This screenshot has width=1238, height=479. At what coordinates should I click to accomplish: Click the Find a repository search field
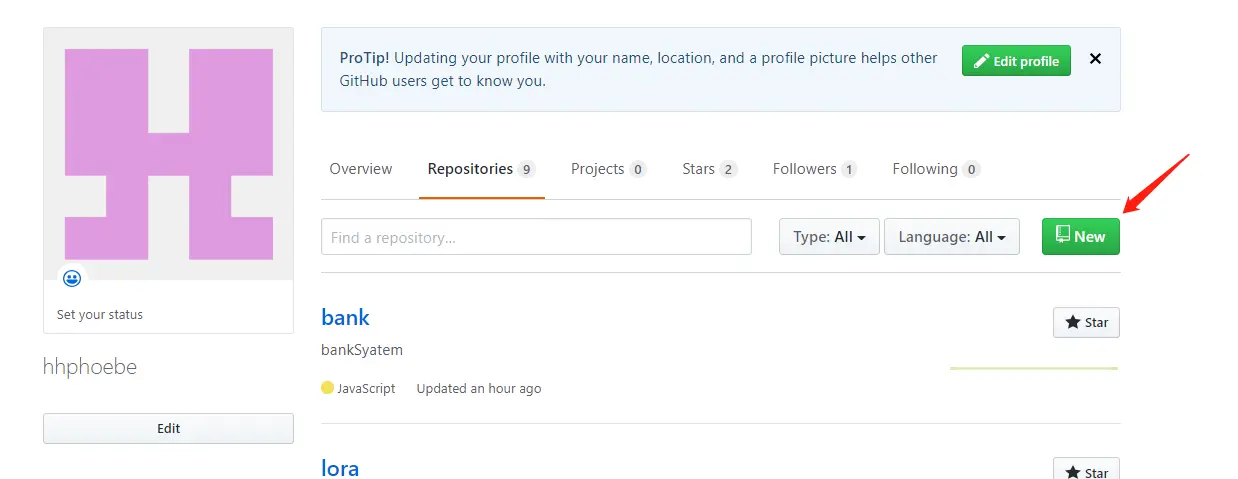[536, 238]
